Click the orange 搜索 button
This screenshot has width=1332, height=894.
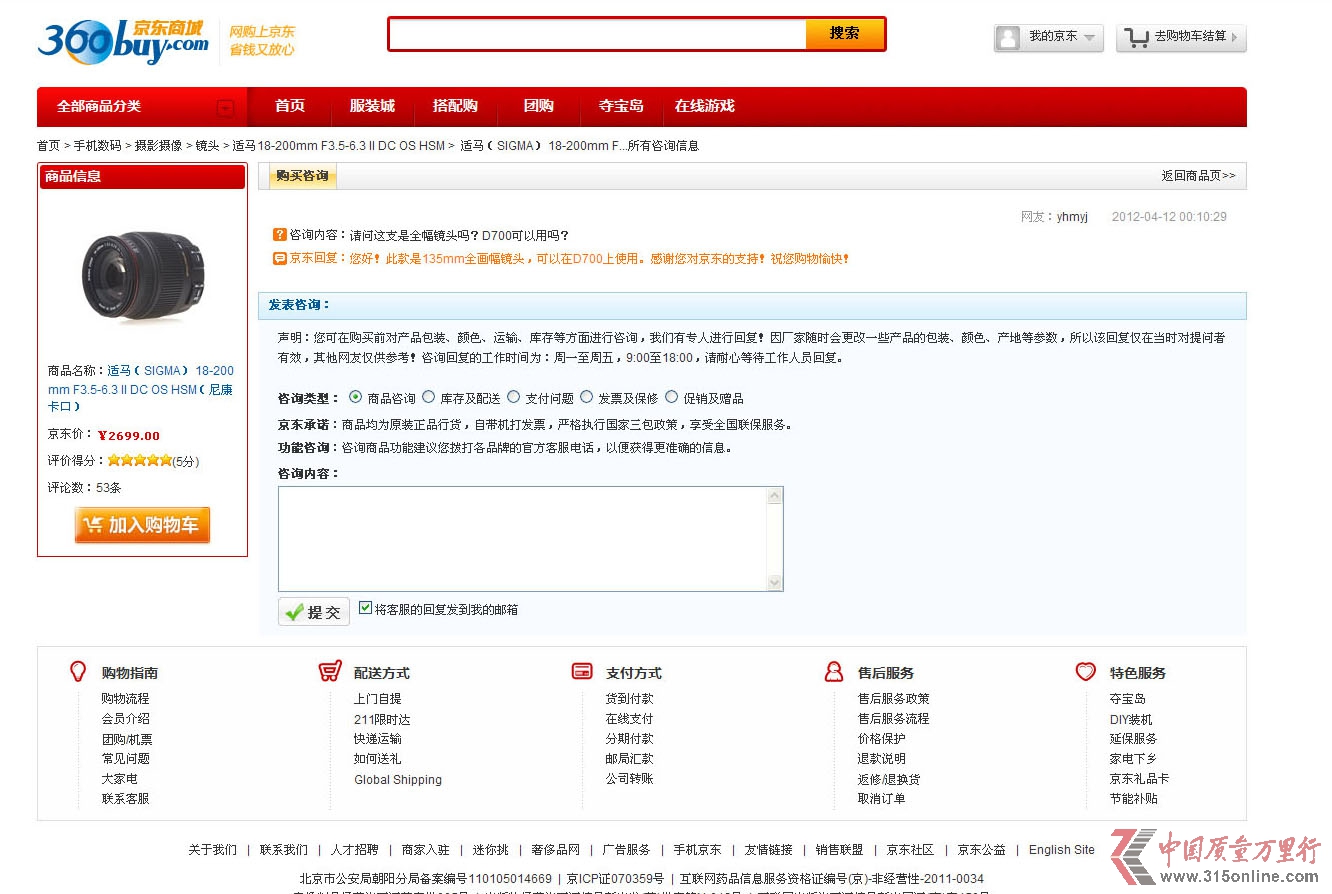(x=845, y=34)
